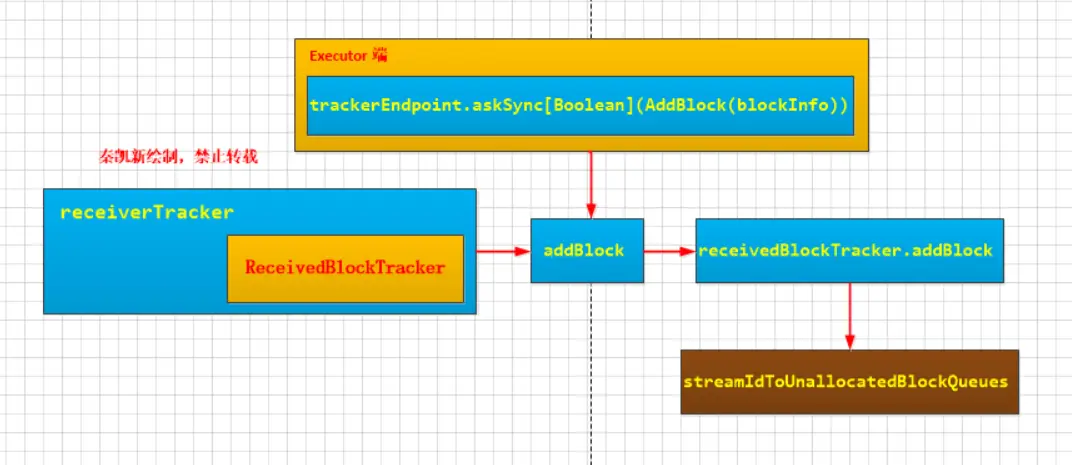The width and height of the screenshot is (1072, 465).
Task: Select the addBlock blue box
Action: (587, 250)
